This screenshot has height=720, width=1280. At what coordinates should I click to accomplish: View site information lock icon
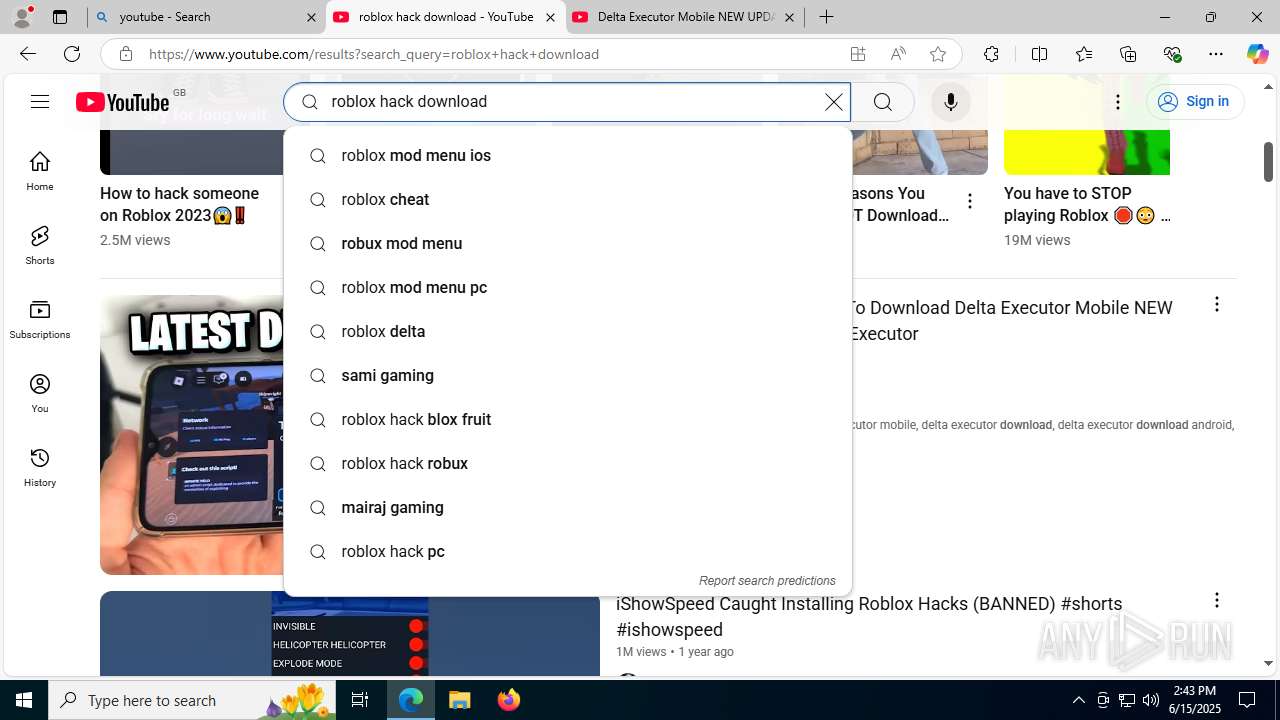pyautogui.click(x=125, y=54)
